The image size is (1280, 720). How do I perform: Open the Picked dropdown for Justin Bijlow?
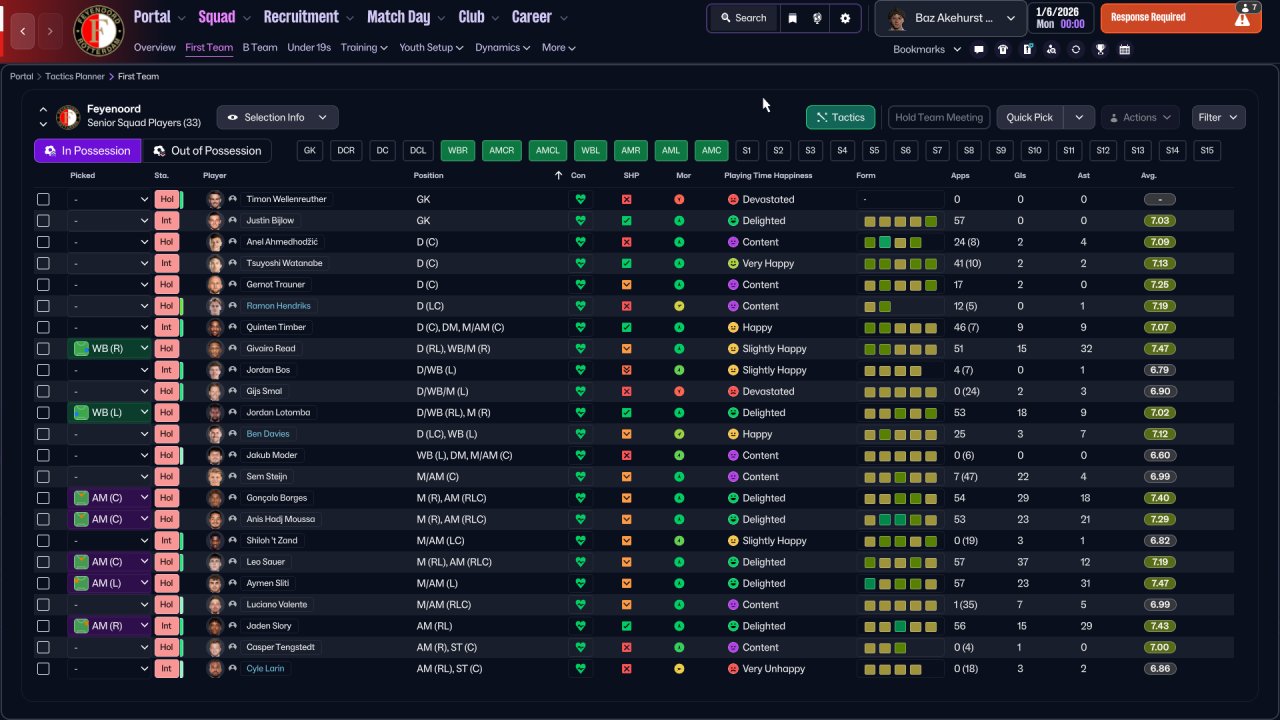109,220
